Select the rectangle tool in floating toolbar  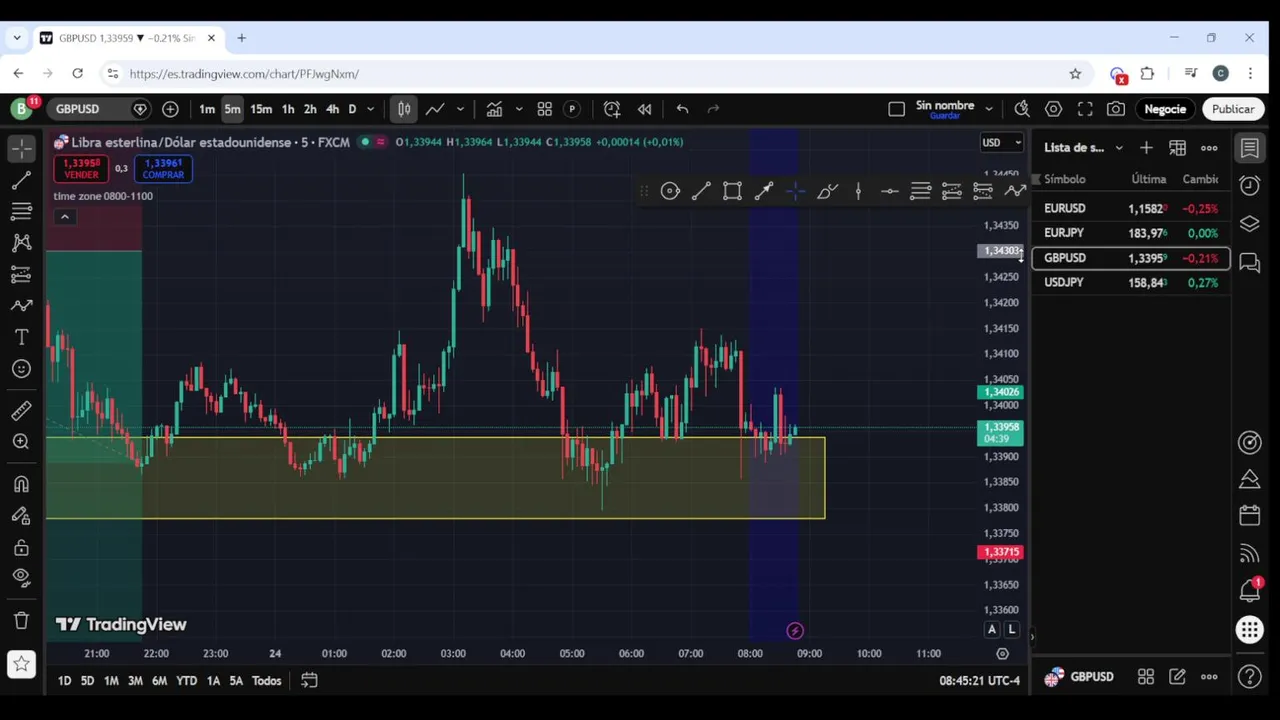click(x=732, y=191)
